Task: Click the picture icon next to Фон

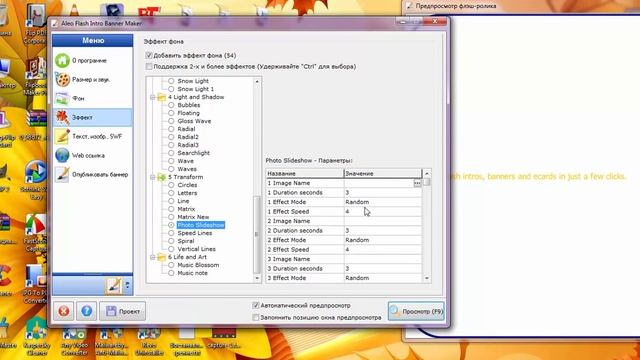Action: [62, 98]
